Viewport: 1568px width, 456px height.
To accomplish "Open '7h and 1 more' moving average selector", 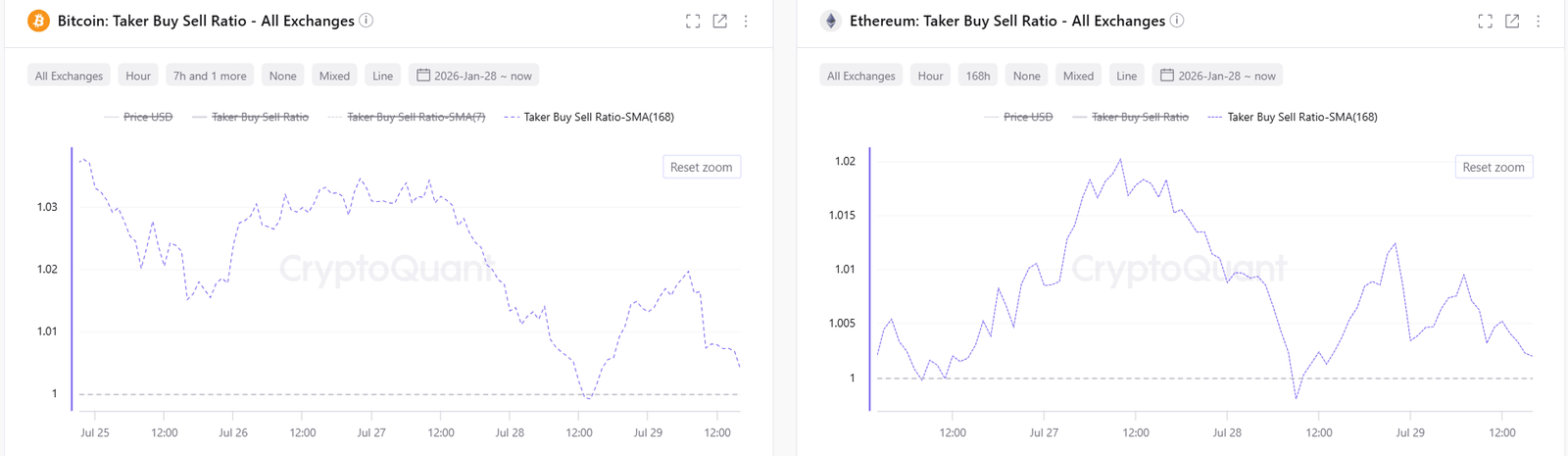I will (x=210, y=76).
